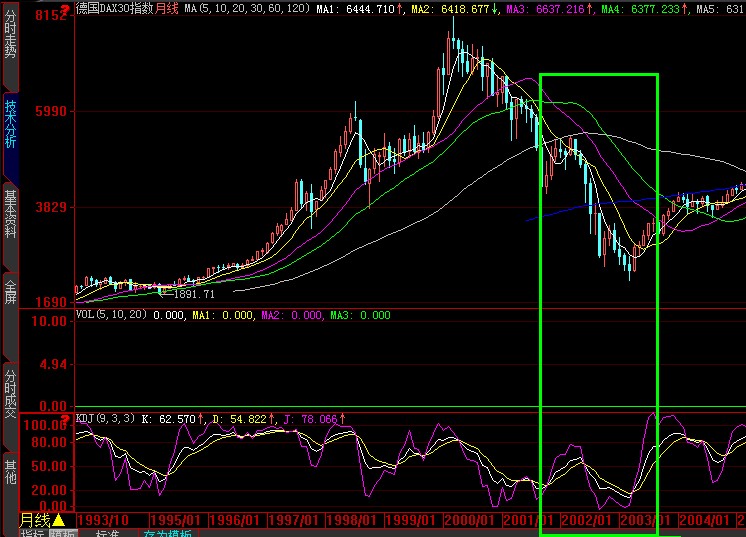Click the 1996/01 date on timeline
The image size is (746, 537).
[234, 520]
